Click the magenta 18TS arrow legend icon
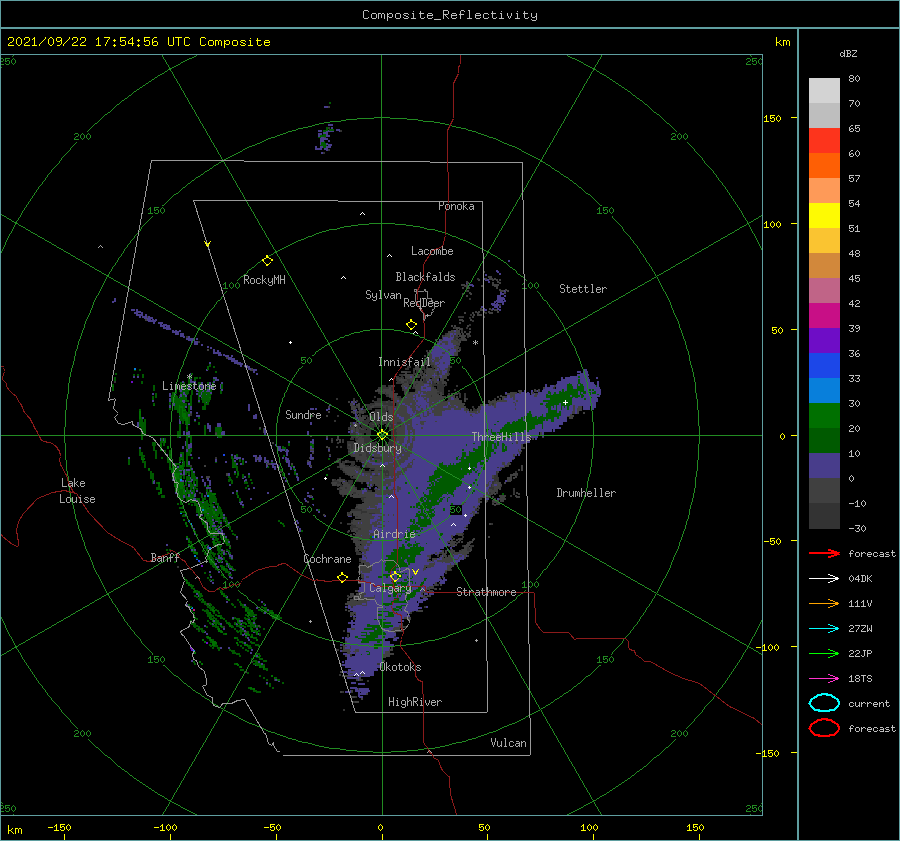Viewport: 900px width, 841px height. pos(824,679)
